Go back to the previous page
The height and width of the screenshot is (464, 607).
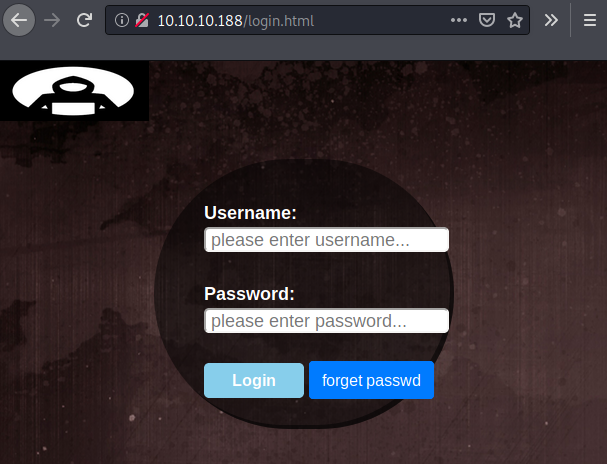tap(19, 19)
